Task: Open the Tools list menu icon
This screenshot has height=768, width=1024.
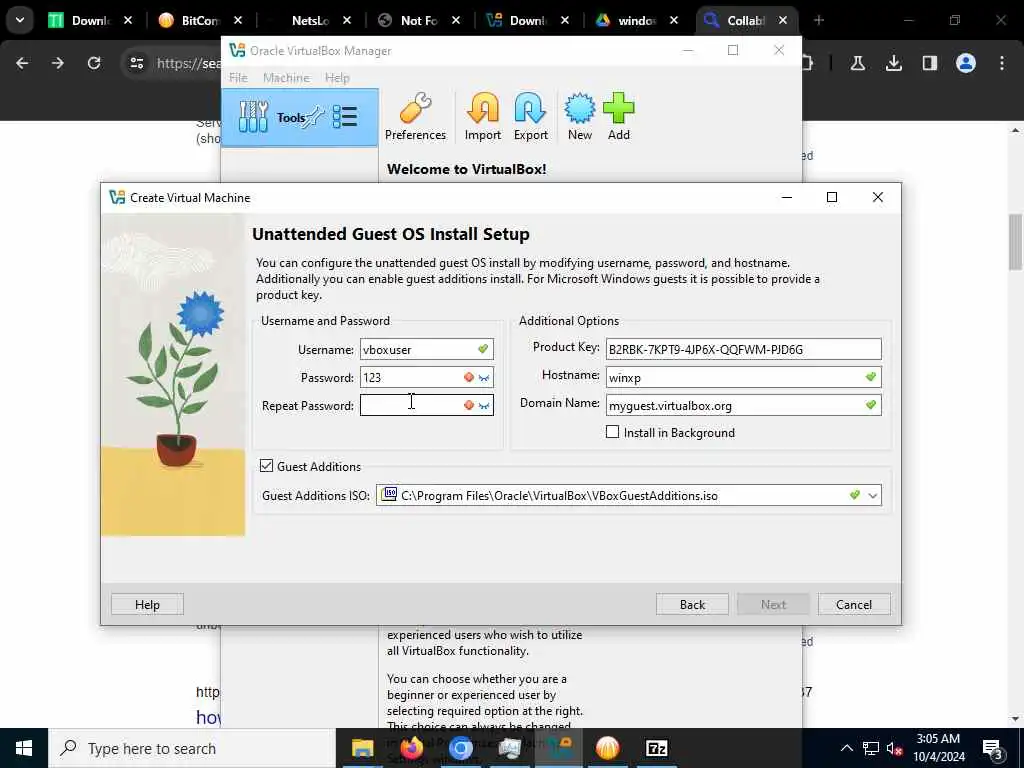Action: (x=344, y=117)
